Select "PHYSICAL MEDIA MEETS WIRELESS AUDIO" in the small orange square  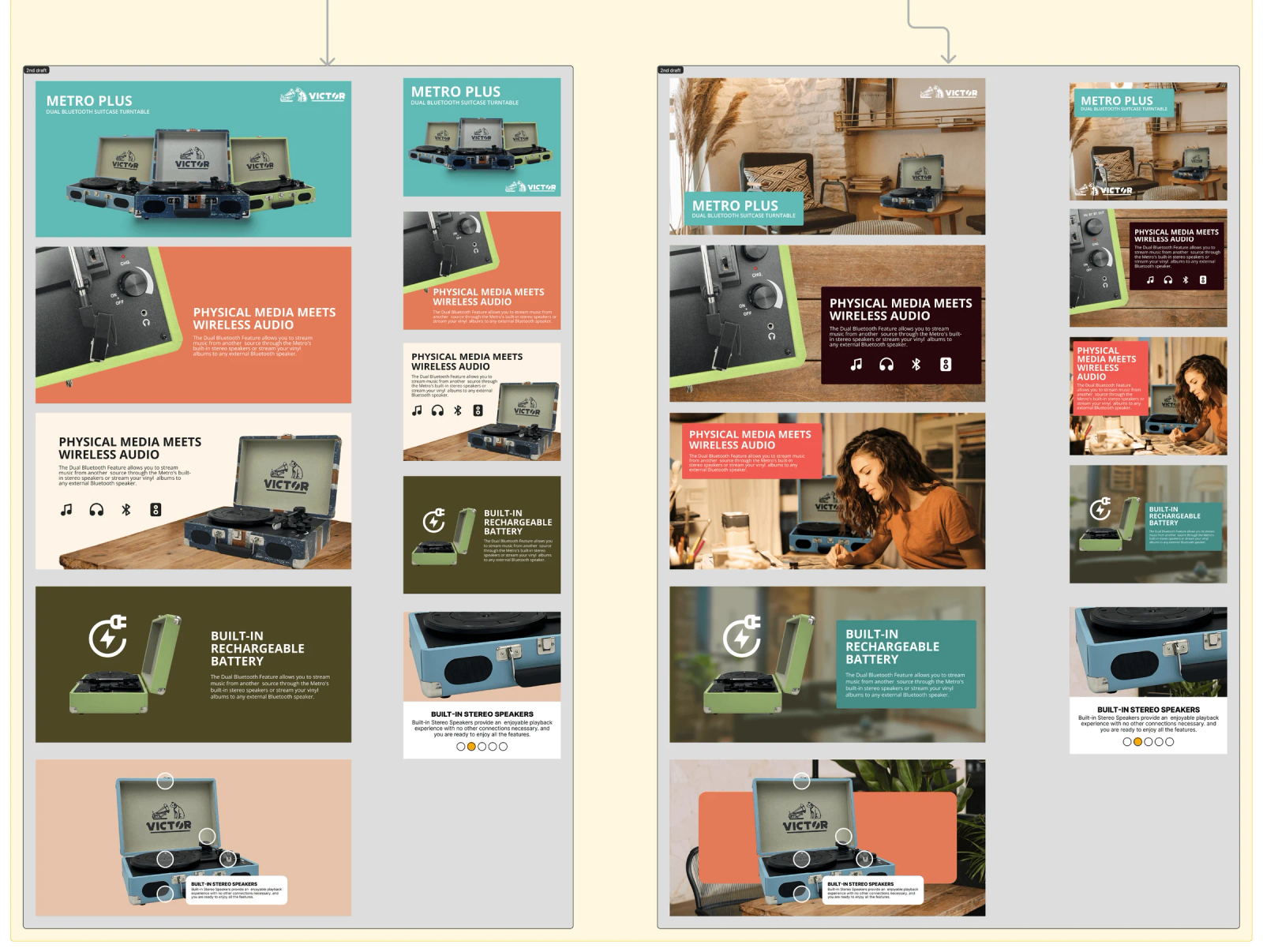tap(489, 297)
